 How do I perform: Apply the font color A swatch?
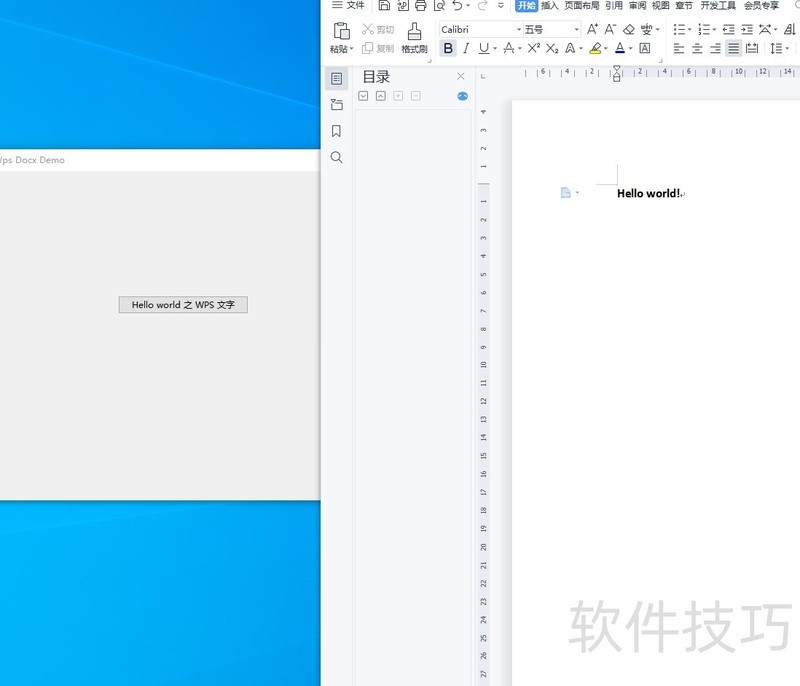click(620, 48)
